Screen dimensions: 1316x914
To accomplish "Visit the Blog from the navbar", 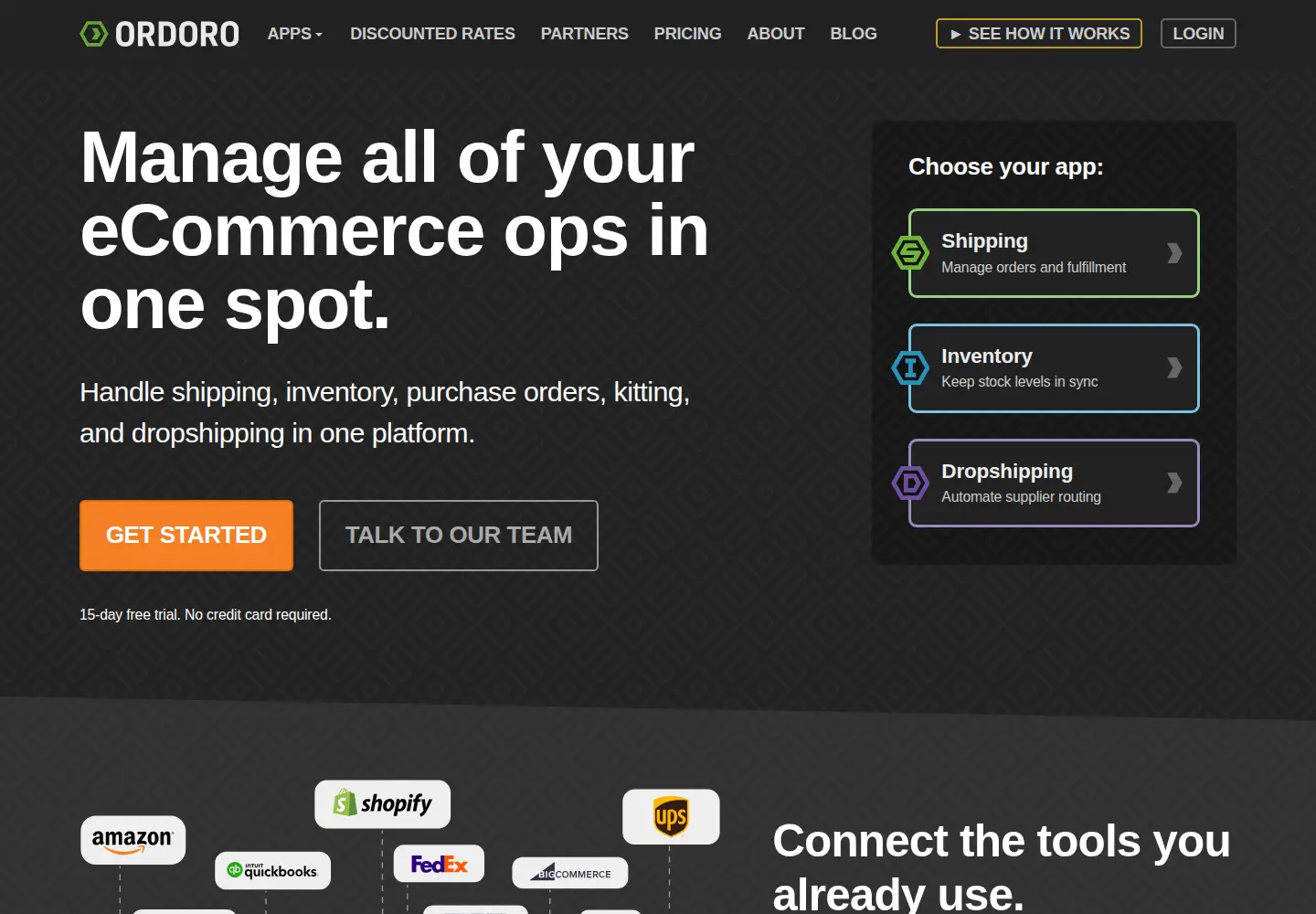I will click(x=854, y=34).
